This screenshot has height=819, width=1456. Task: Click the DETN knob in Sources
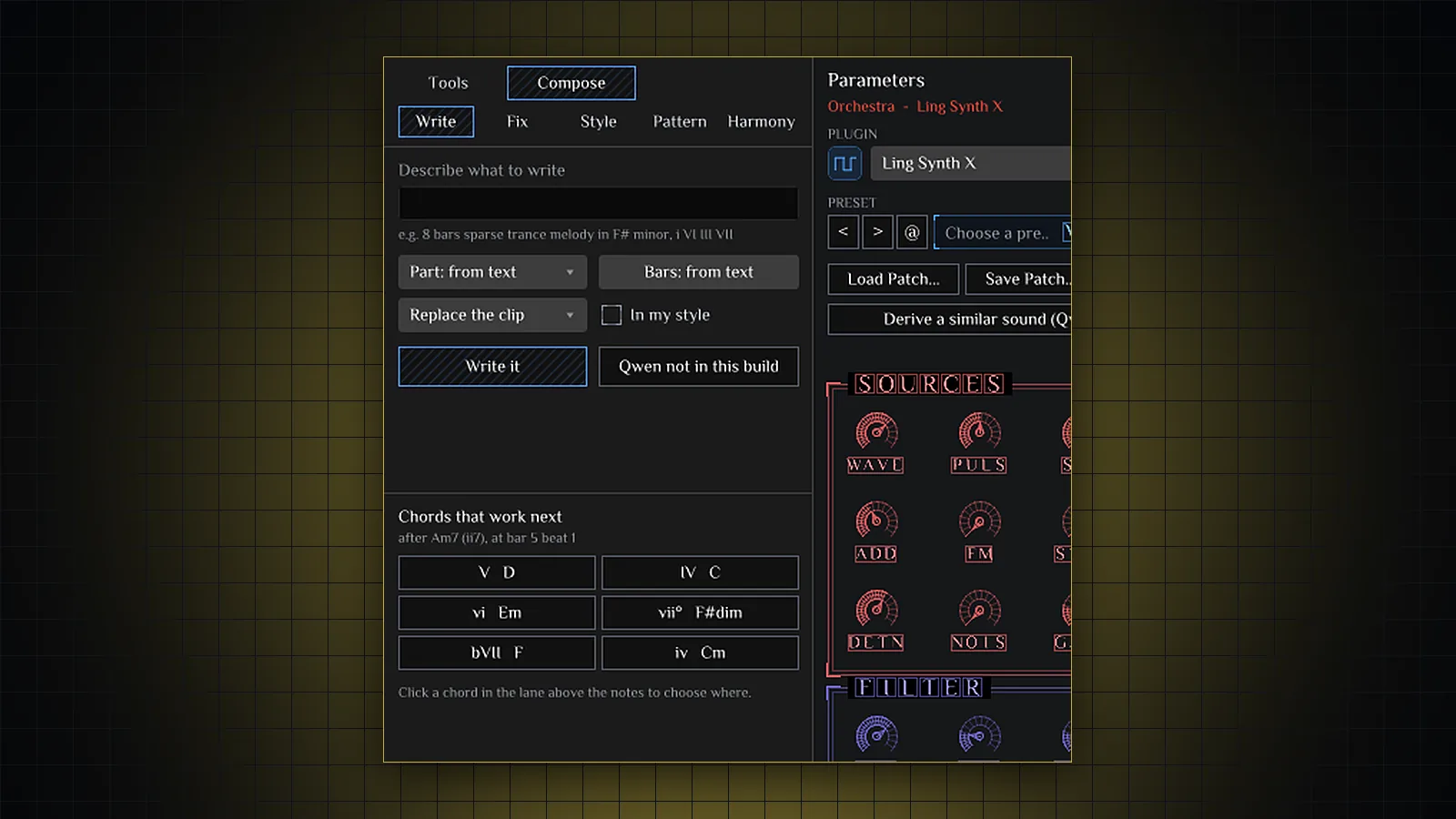pos(876,610)
